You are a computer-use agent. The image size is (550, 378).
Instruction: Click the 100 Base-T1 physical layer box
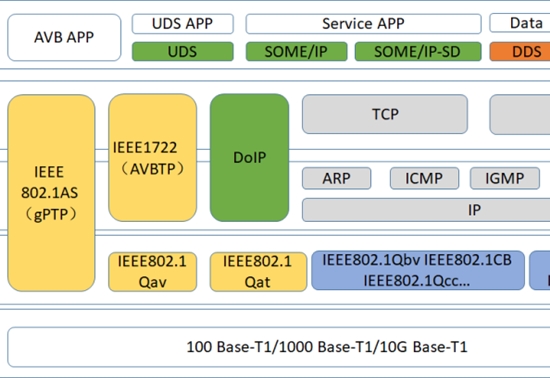(x=279, y=347)
